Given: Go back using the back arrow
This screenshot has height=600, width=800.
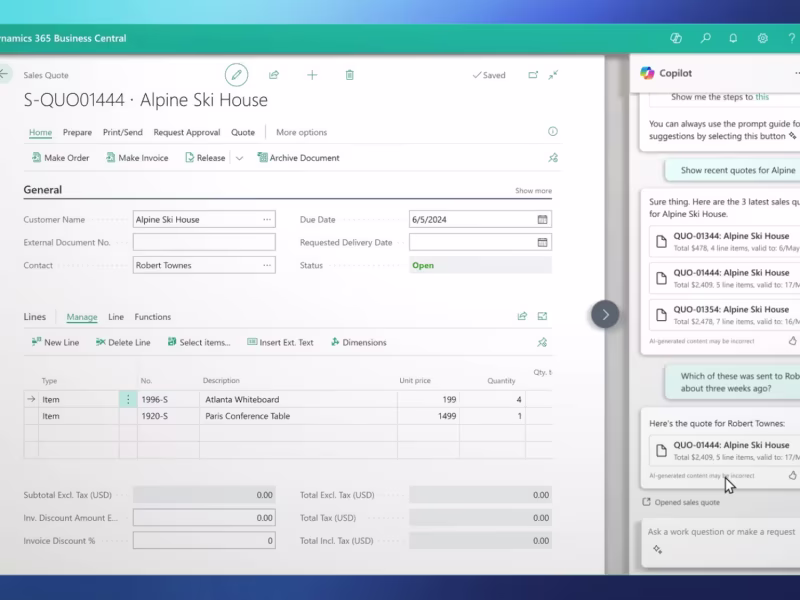Looking at the screenshot, I should [x=4, y=74].
